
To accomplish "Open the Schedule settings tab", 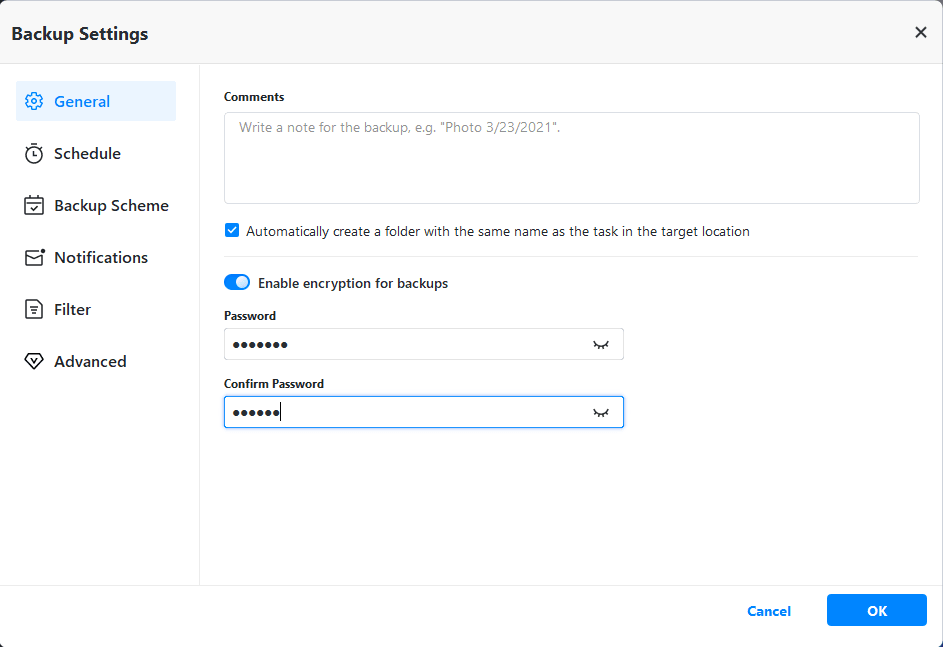I will pos(87,153).
